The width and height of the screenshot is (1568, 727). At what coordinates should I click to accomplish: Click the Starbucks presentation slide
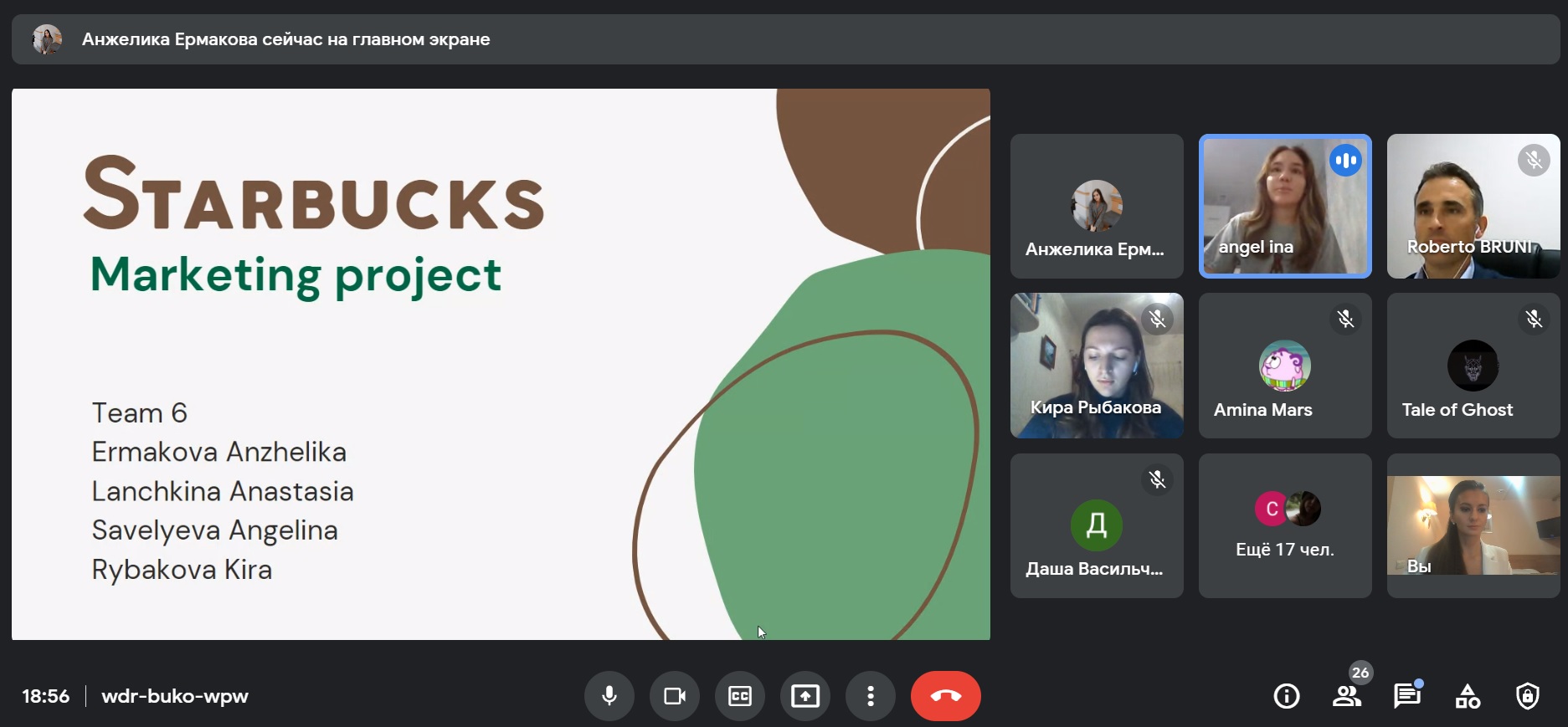pyautogui.click(x=501, y=364)
